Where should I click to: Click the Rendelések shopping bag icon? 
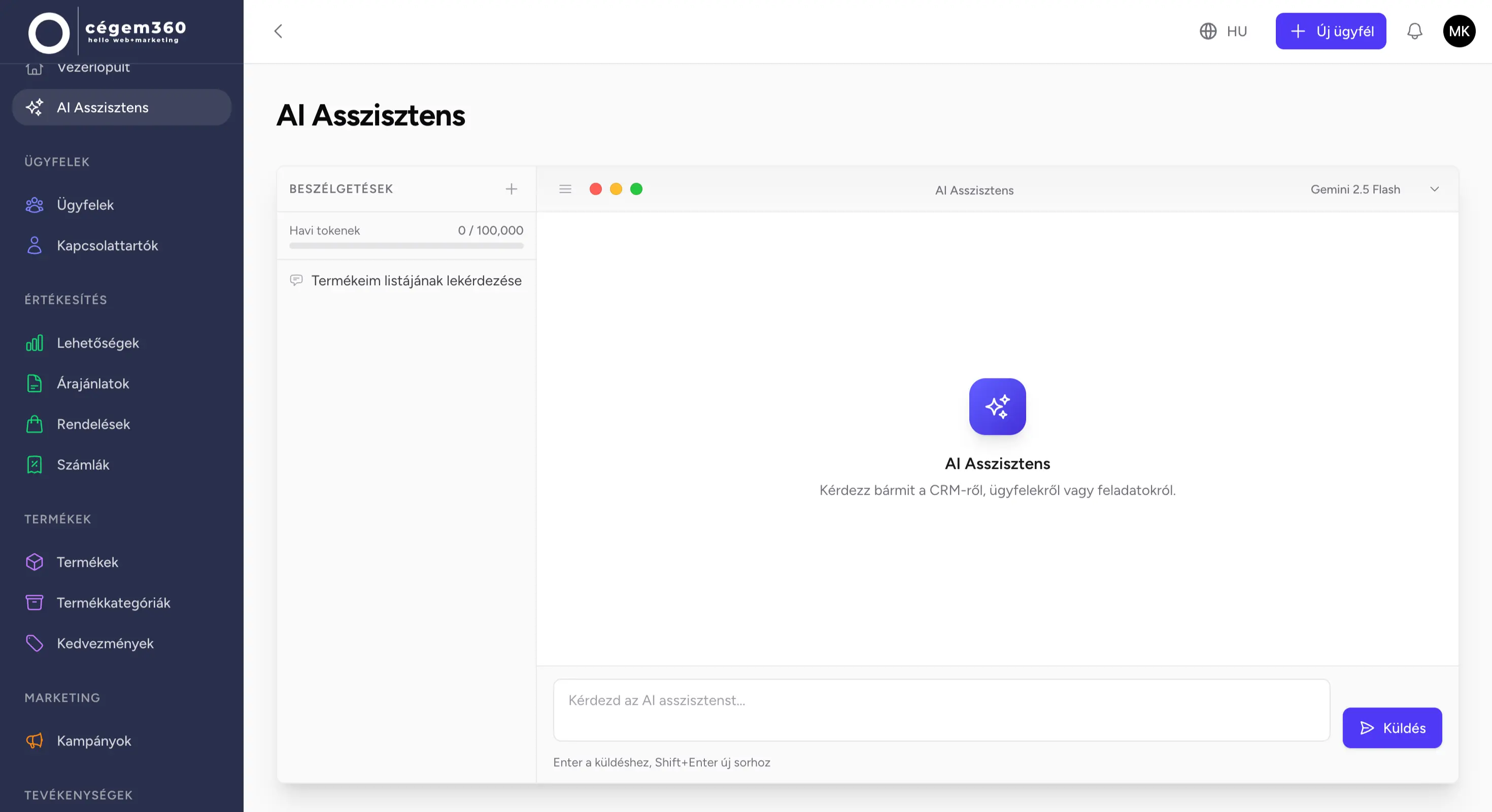pos(34,424)
